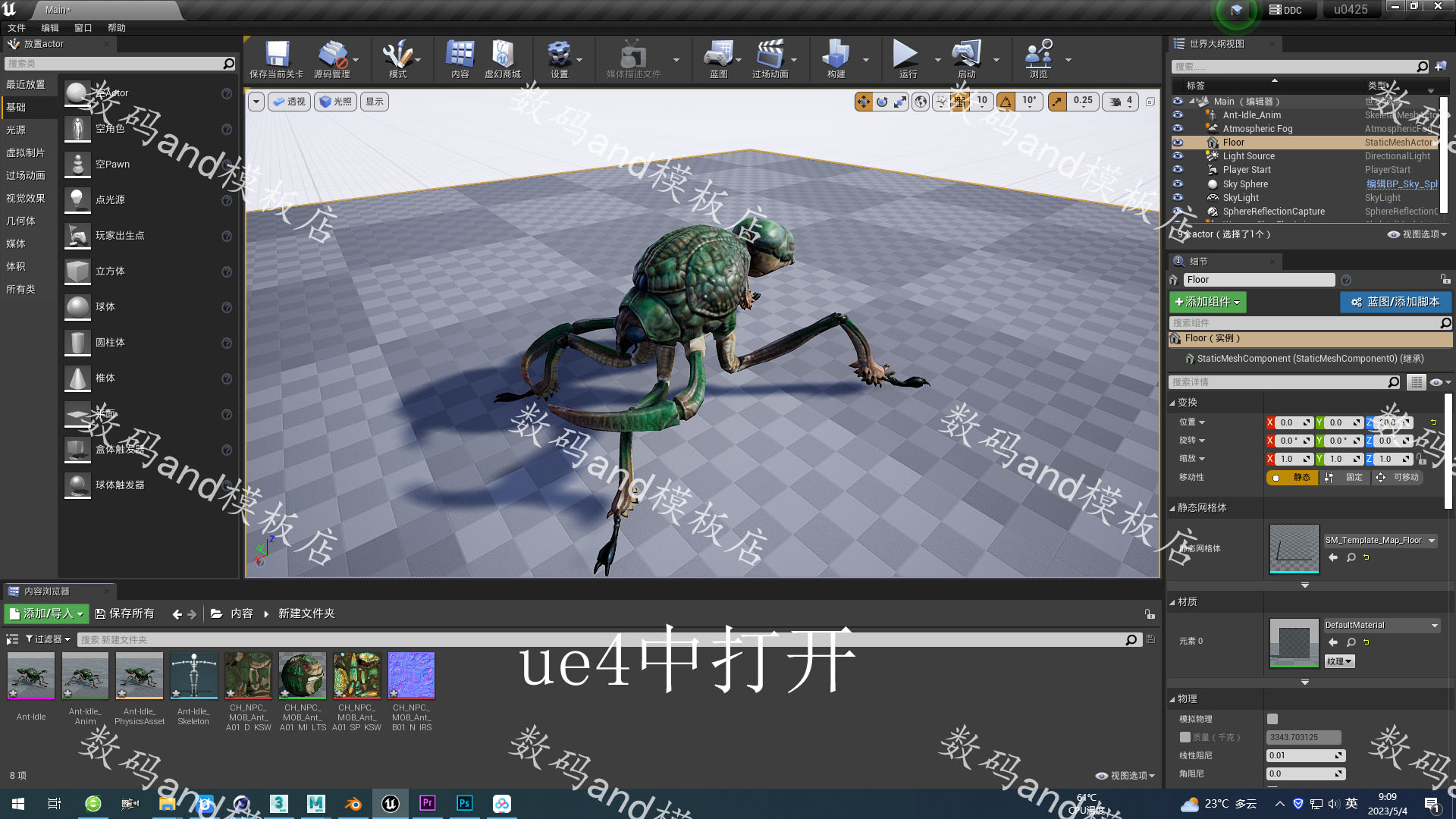The image size is (1456, 819).
Task: Lock the Details panel
Action: [1445, 280]
